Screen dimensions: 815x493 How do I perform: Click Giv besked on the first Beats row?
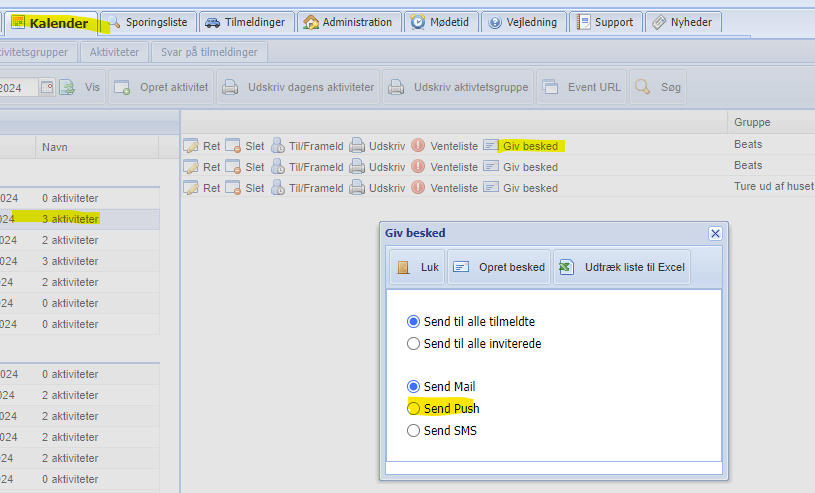point(521,146)
